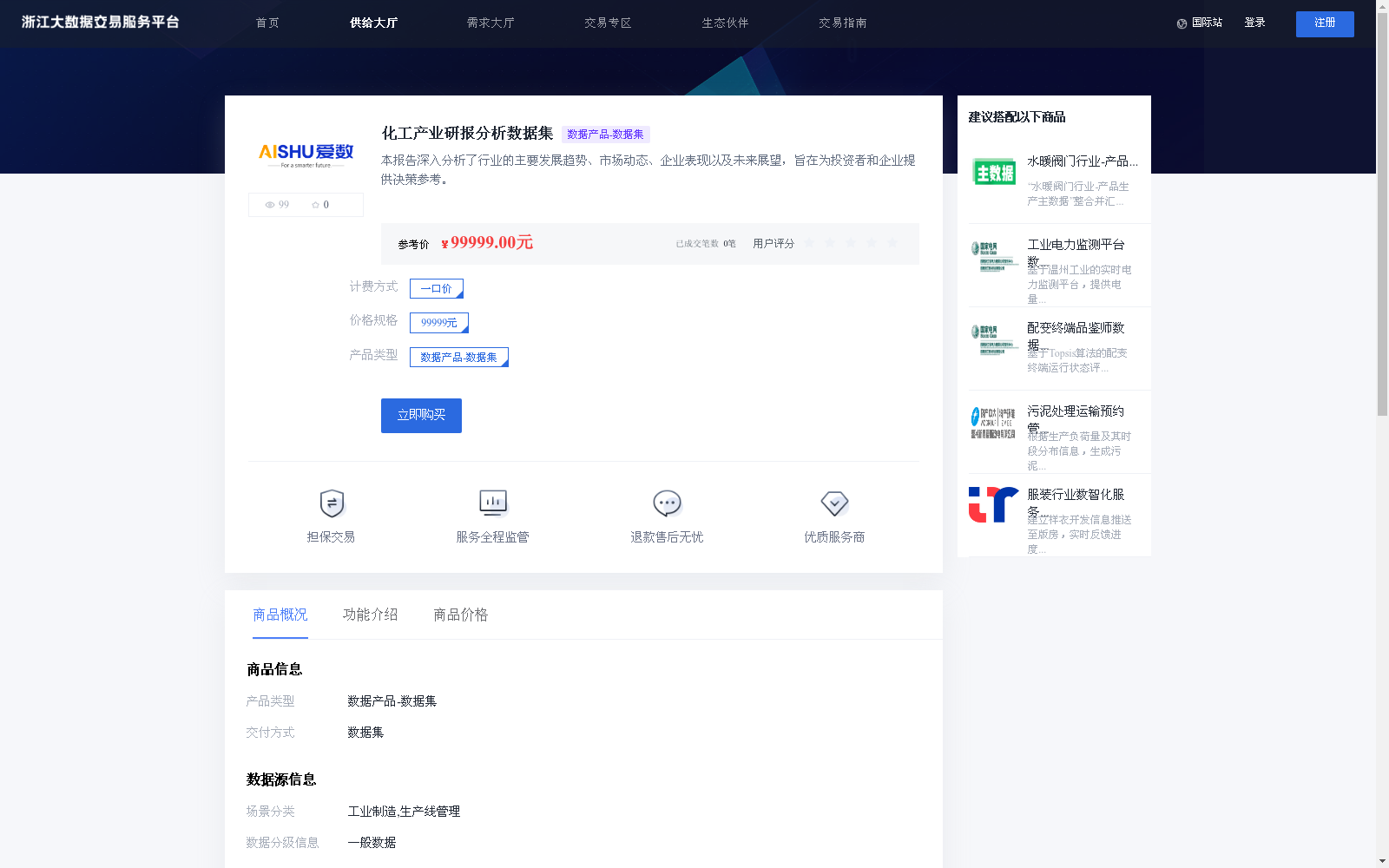This screenshot has height=868, width=1389.
Task: Click 一般数据 classification value
Action: [x=372, y=843]
